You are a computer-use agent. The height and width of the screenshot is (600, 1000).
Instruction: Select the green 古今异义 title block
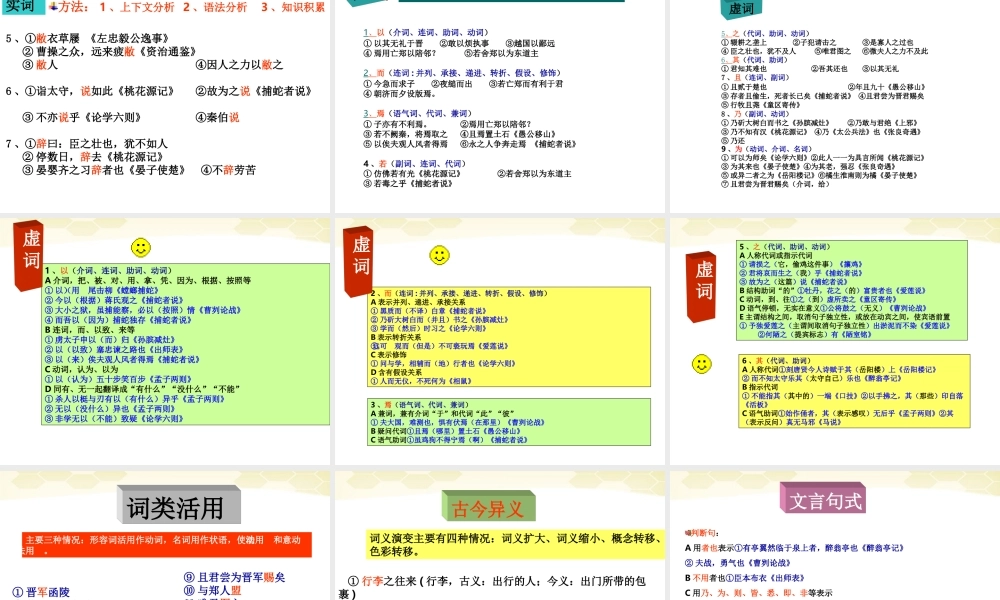coord(489,508)
